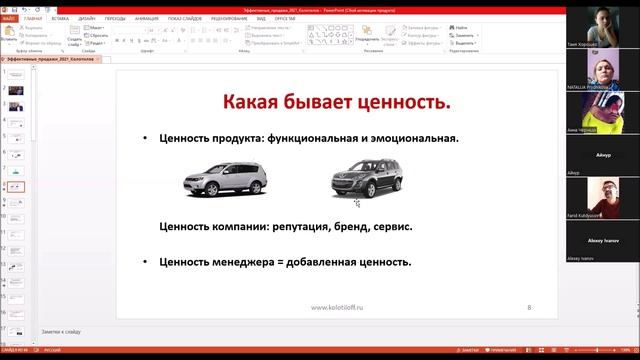Redo action in quick access toolbar
640x360 pixels.
[37, 10]
